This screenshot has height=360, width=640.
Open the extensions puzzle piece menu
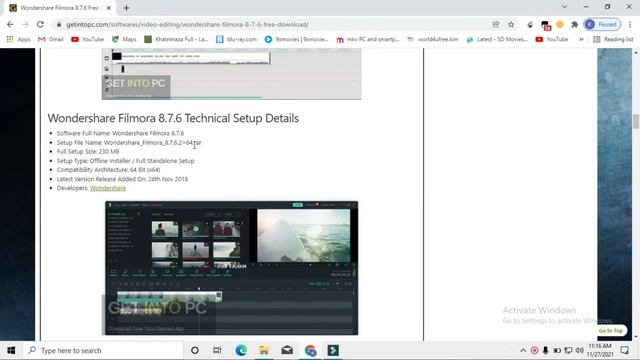point(575,24)
